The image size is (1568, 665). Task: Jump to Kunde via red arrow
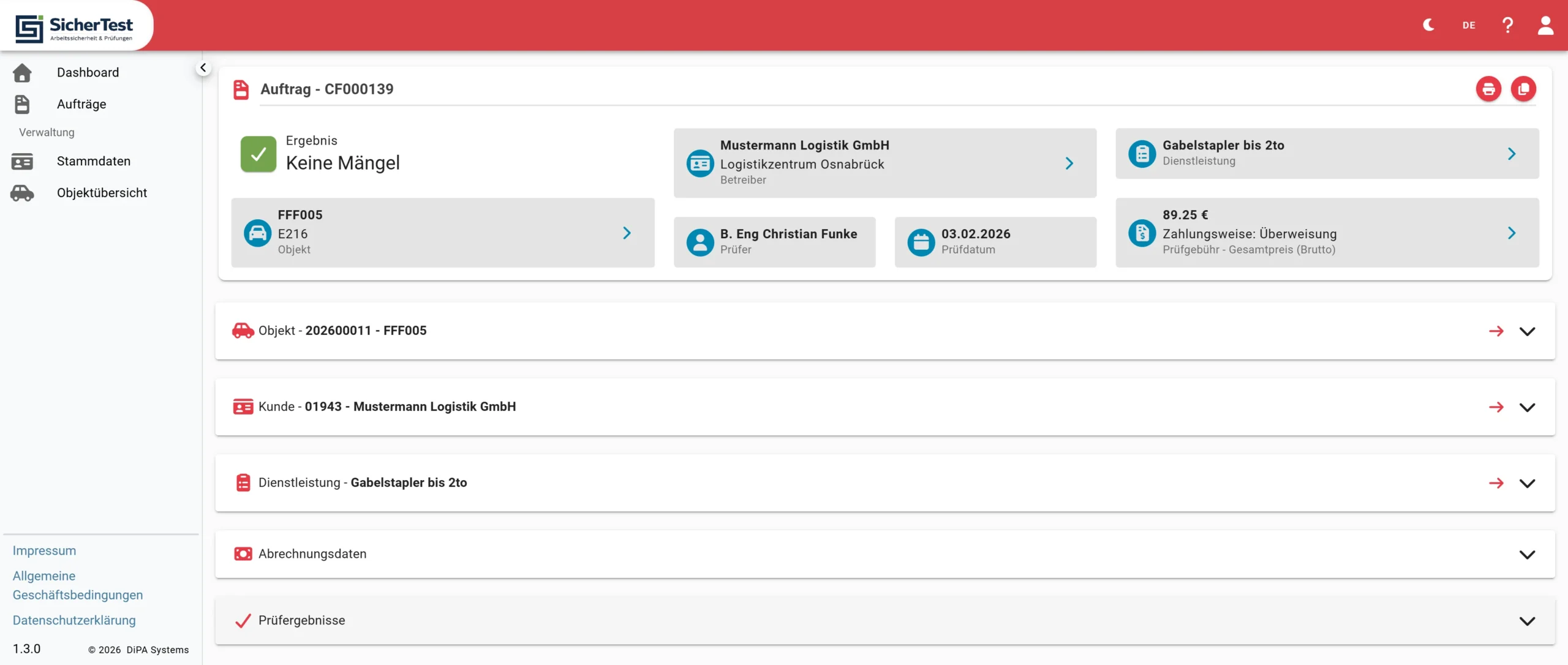(1496, 407)
